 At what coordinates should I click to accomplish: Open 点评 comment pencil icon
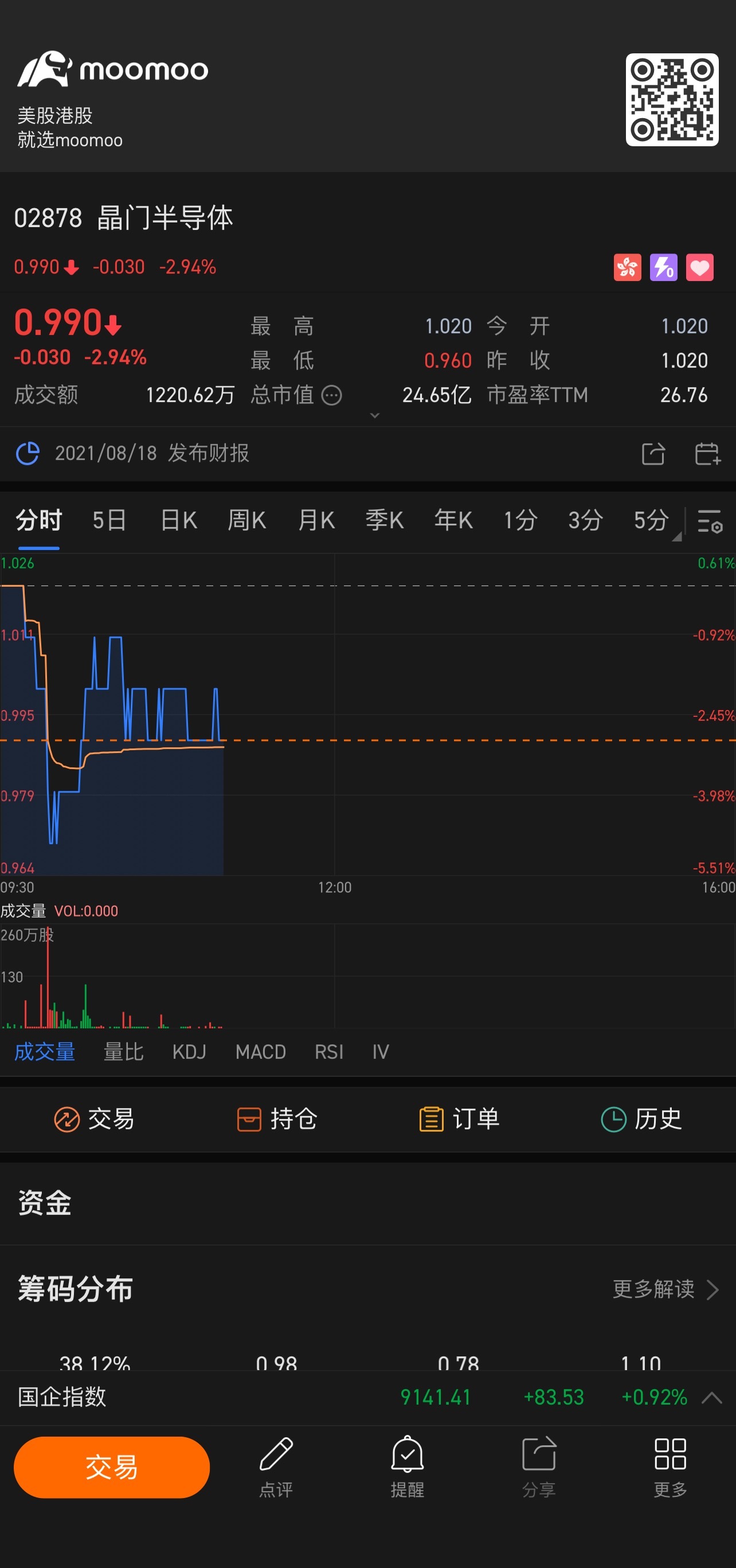tap(276, 1467)
